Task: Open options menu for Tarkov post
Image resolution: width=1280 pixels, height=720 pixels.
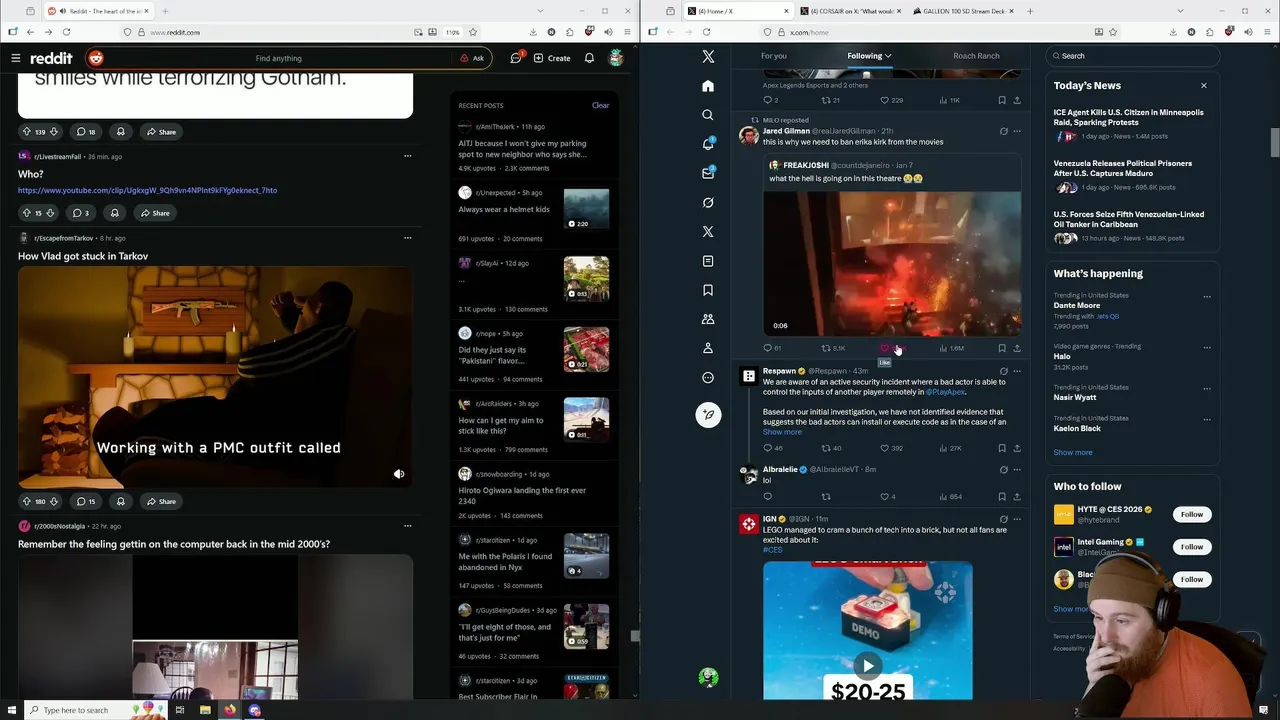Action: [407, 238]
